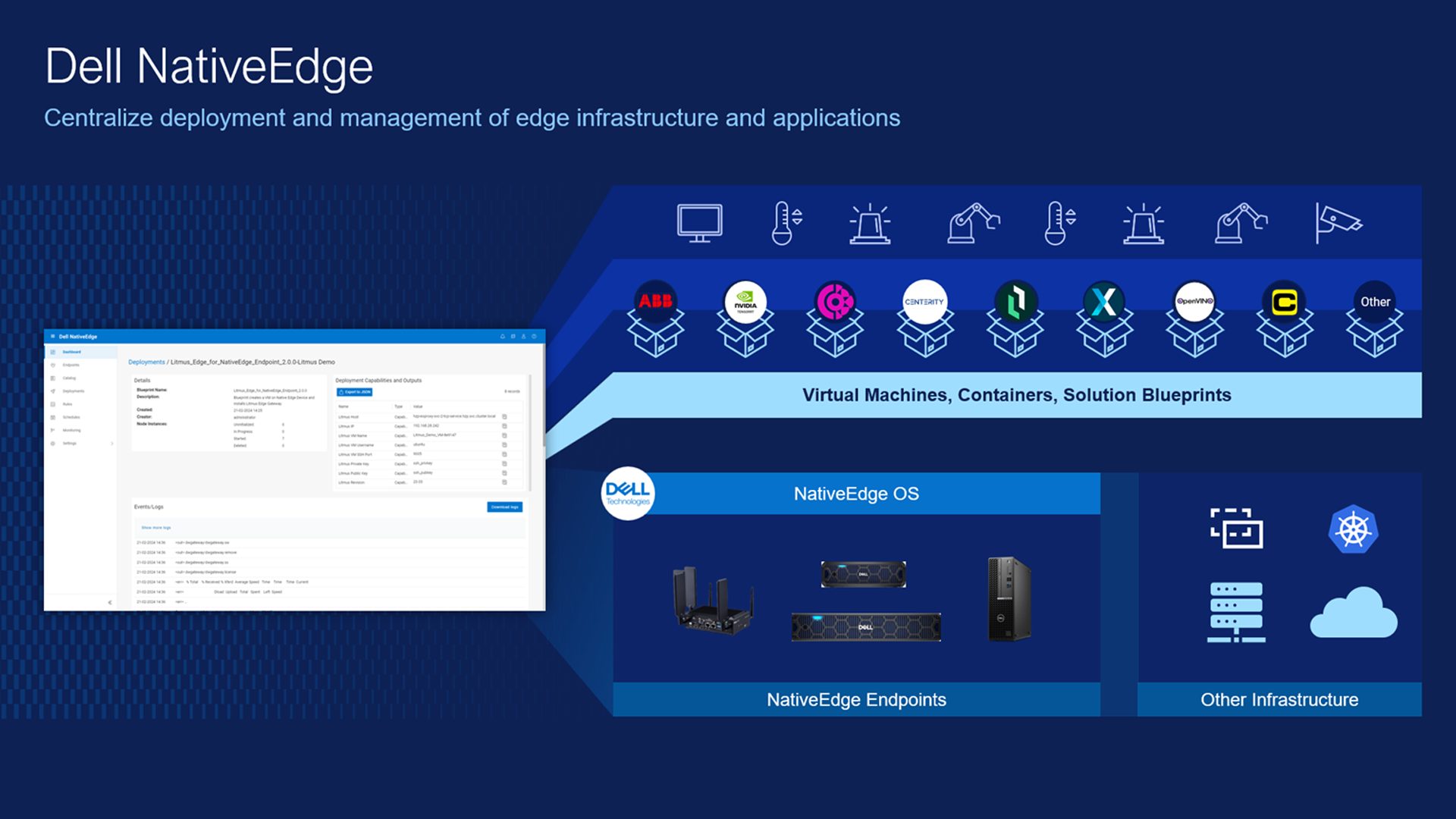Screen dimensions: 1456x819
Task: Click the Deployments breadcrumb link
Action: coord(147,362)
